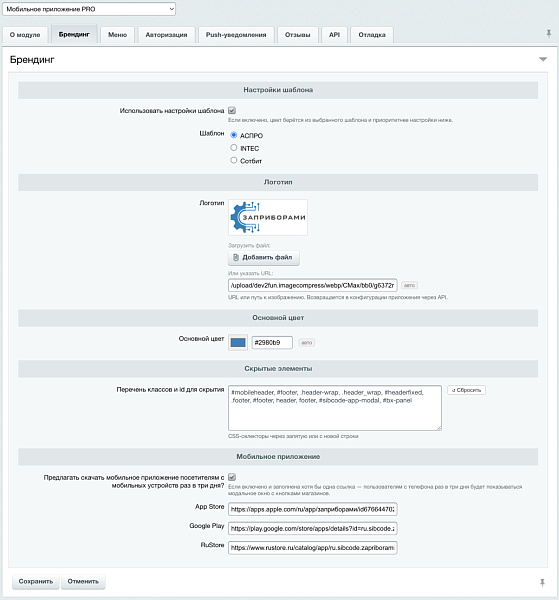This screenshot has height=600, width=559.
Task: Click the Заприборами logo thumbnail
Action: tap(268, 217)
